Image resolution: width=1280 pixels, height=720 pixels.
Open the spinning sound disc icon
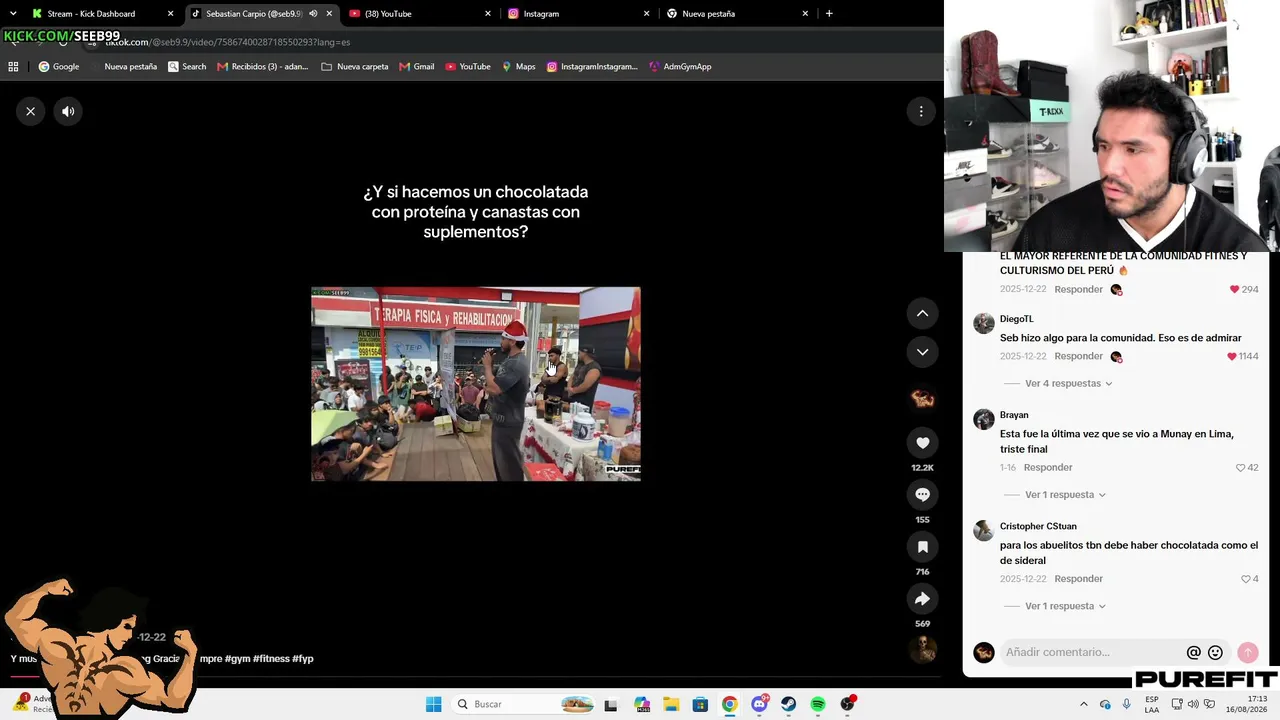pyautogui.click(x=922, y=648)
